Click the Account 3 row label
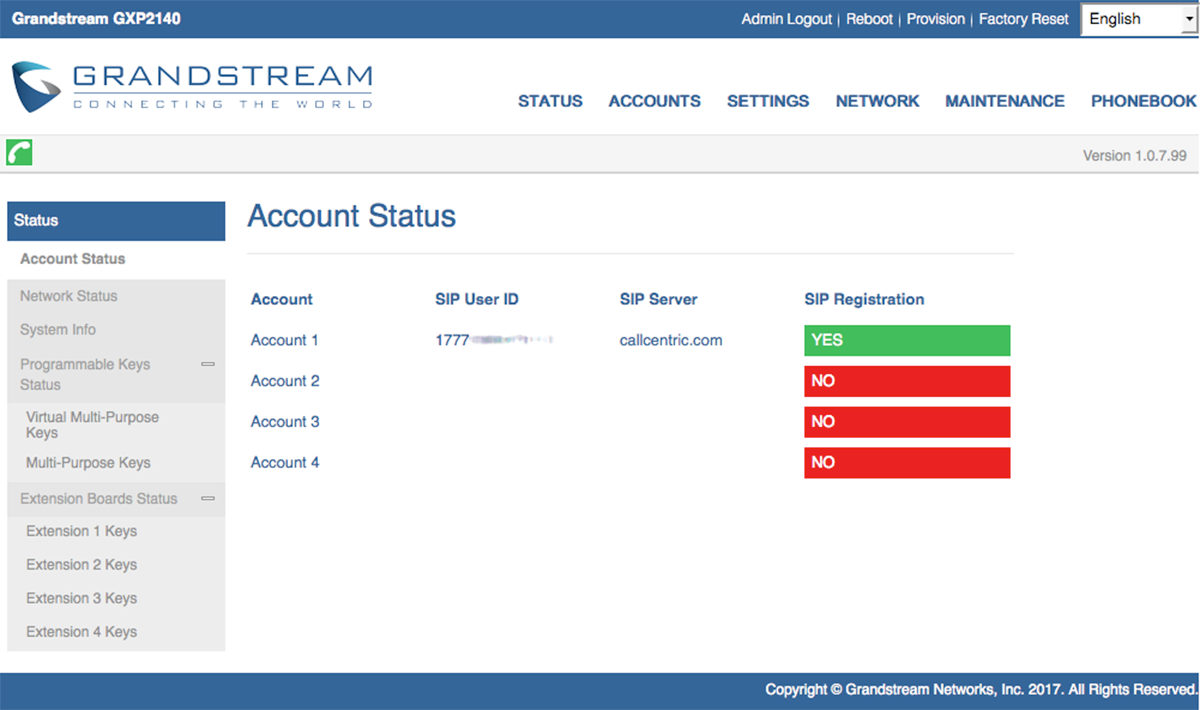Viewport: 1200px width, 710px height. point(285,422)
